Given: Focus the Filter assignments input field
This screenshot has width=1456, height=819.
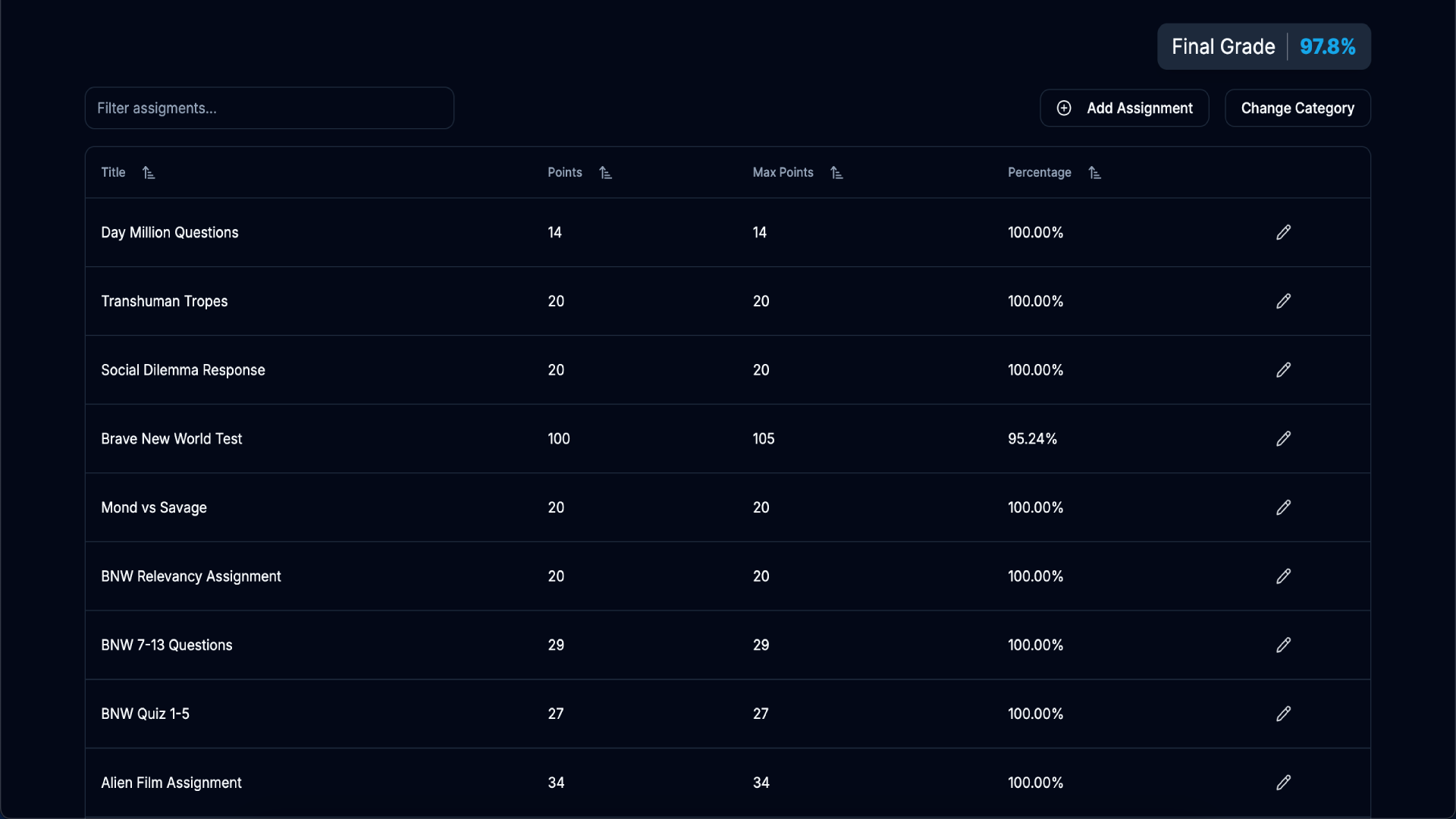Looking at the screenshot, I should click(x=269, y=108).
